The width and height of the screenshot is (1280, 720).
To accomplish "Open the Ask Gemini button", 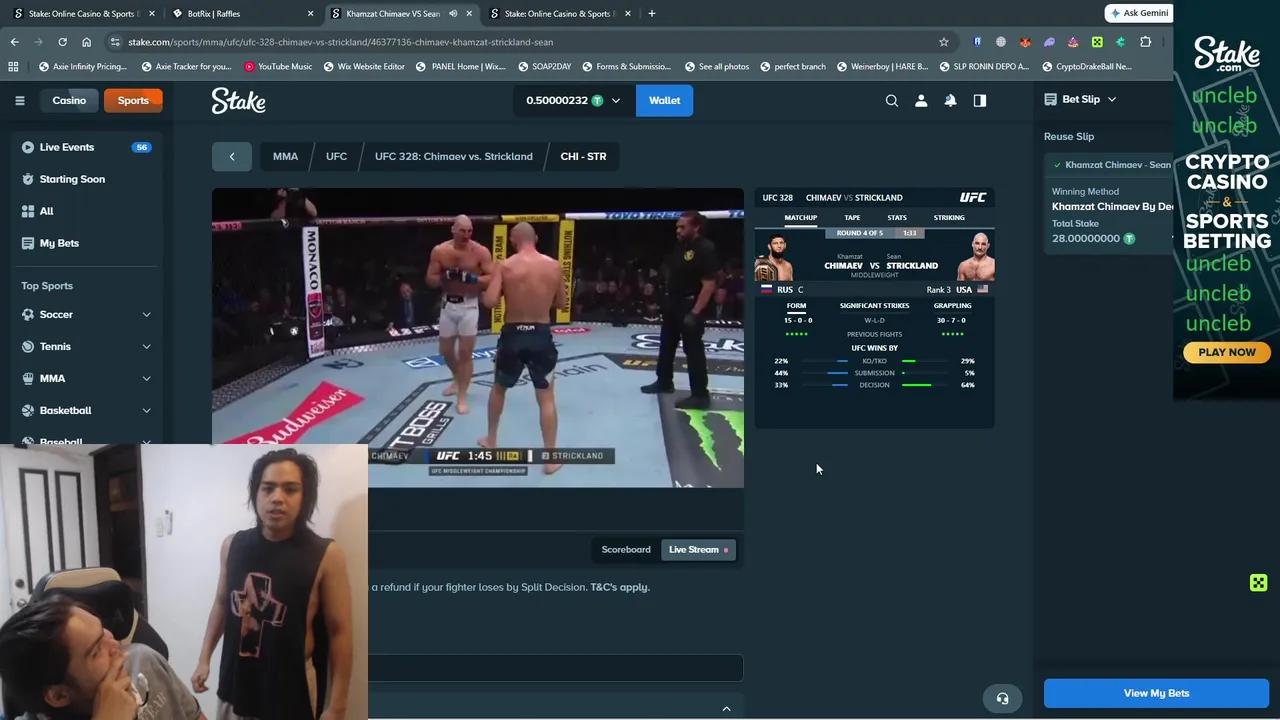I will point(1138,13).
